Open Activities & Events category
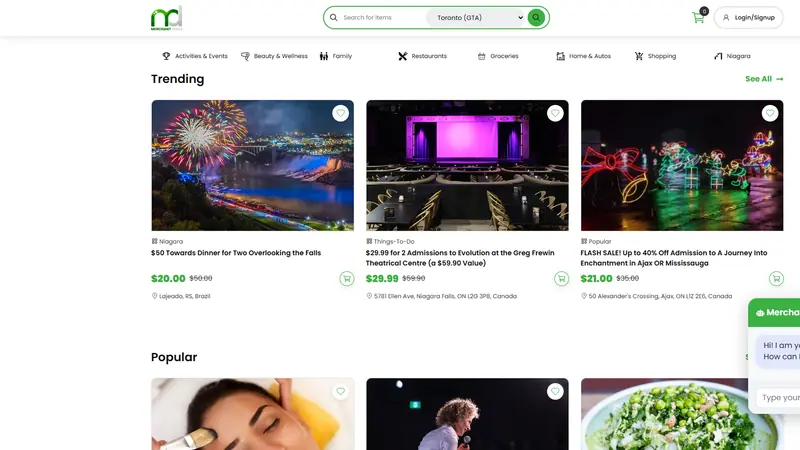 pos(195,56)
